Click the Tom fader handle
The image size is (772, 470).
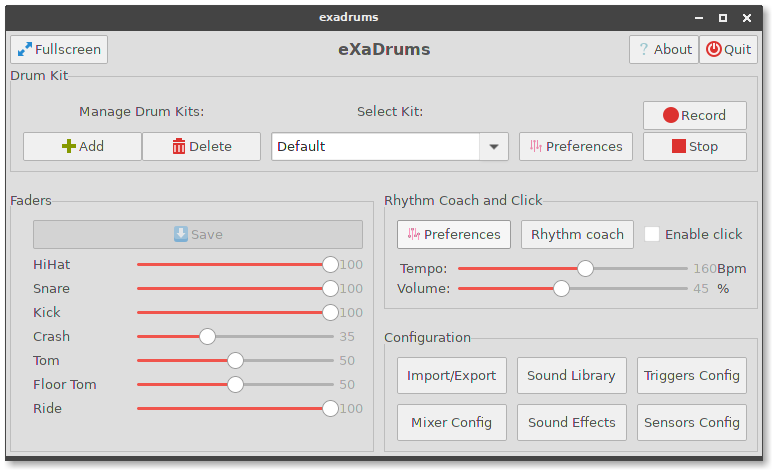coord(235,360)
